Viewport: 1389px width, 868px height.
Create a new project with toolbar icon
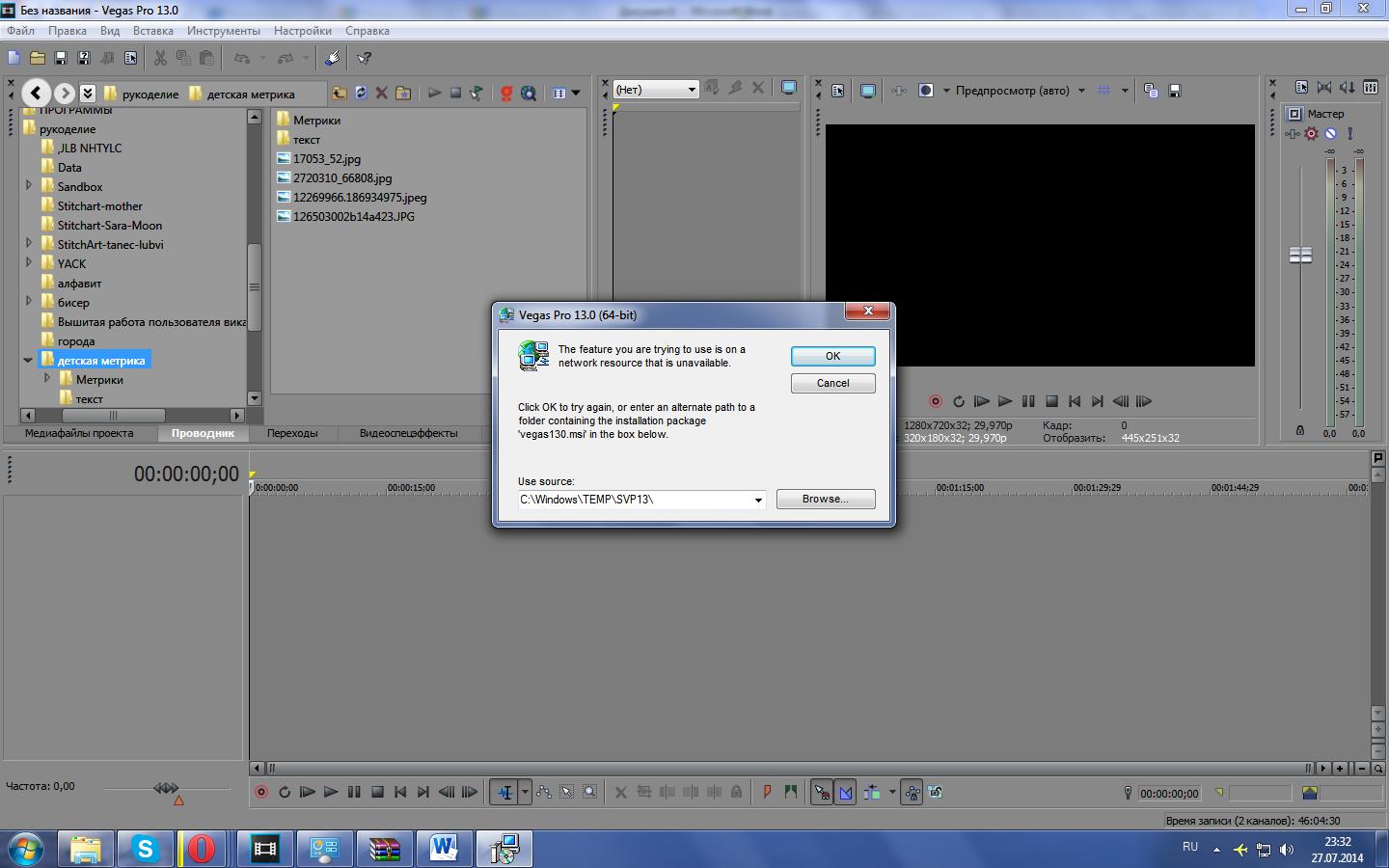[x=14, y=58]
